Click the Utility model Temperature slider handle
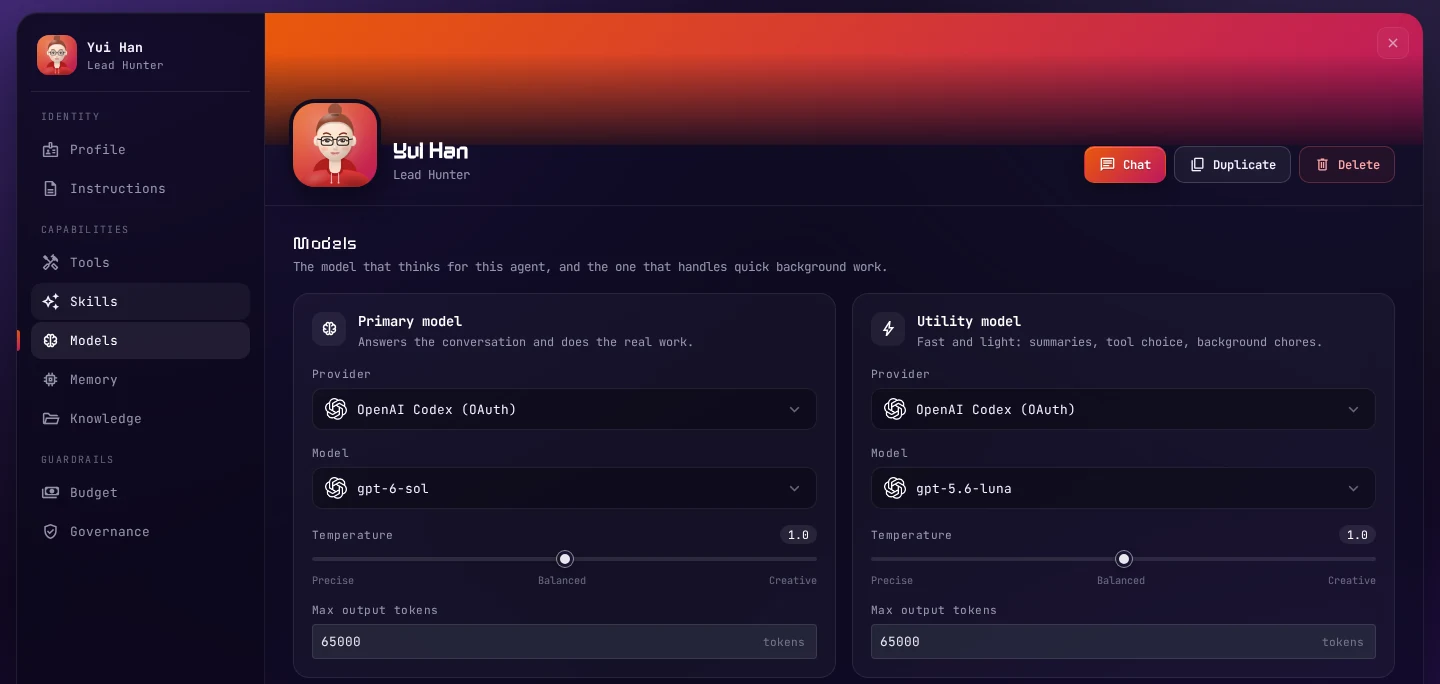Viewport: 1440px width, 684px height. [x=1124, y=559]
